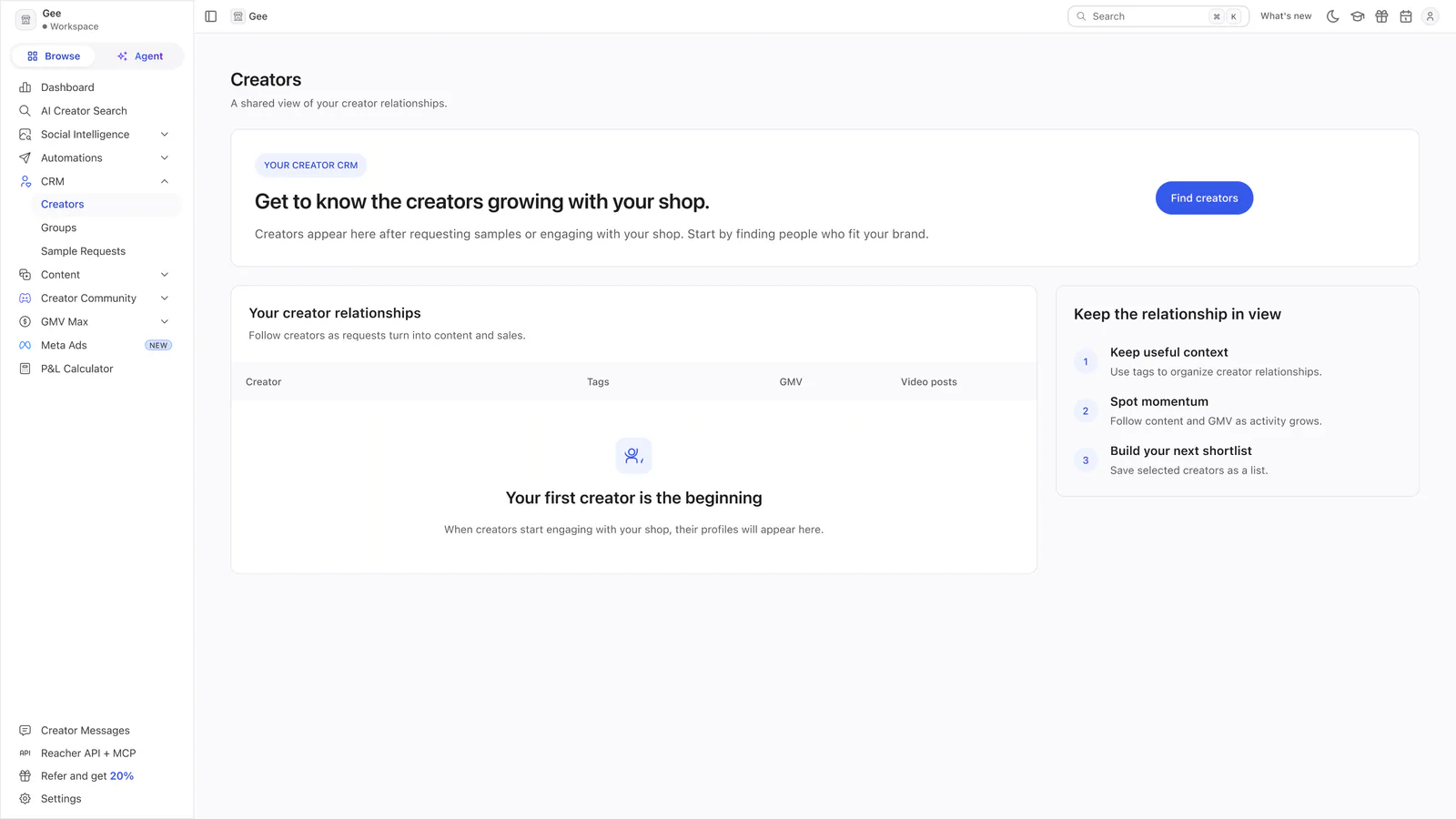The image size is (1456, 819).
Task: Expand the Creator Community chevron
Action: [165, 298]
